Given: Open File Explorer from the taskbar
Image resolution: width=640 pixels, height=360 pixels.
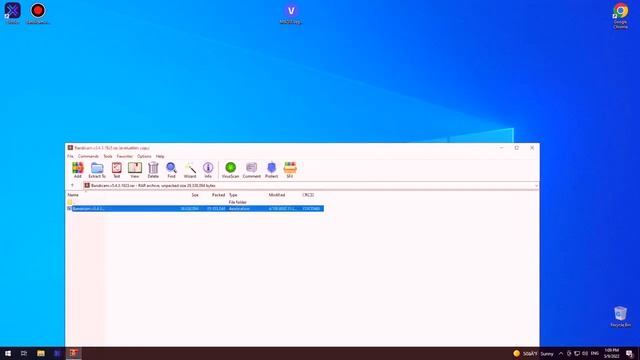Looking at the screenshot, I should click(41, 353).
